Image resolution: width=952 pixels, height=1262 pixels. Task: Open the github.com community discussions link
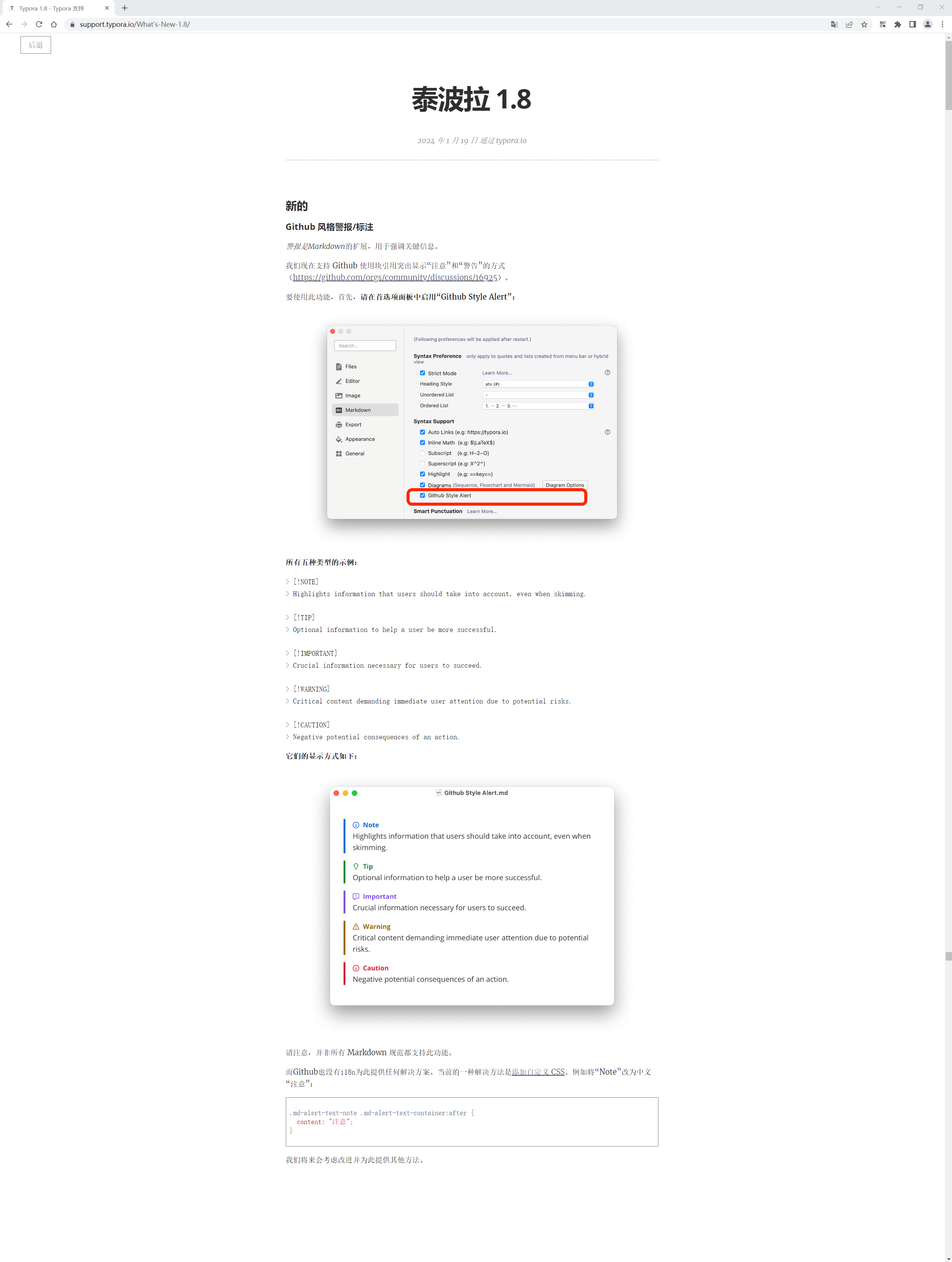click(x=395, y=277)
